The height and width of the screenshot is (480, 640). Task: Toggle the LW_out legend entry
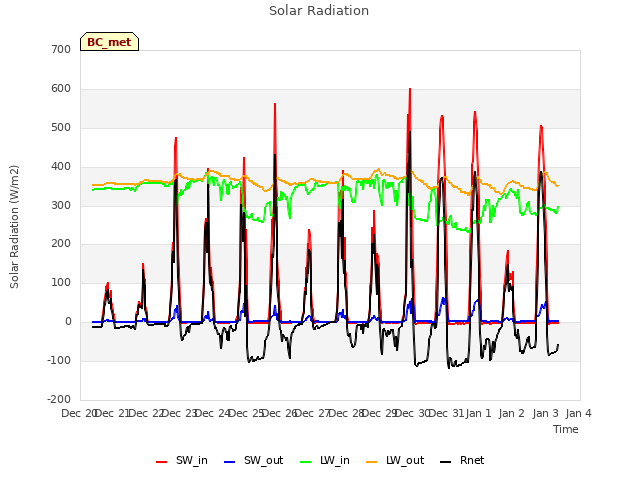click(395, 460)
